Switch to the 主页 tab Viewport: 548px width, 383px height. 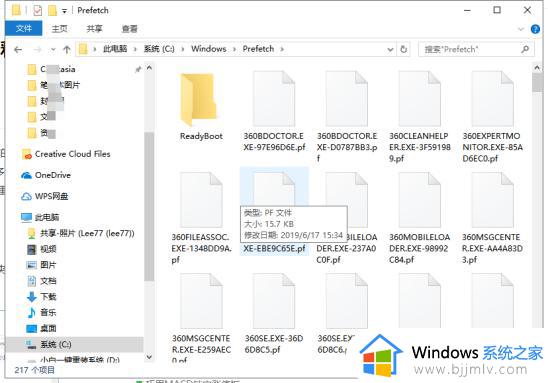click(x=59, y=29)
